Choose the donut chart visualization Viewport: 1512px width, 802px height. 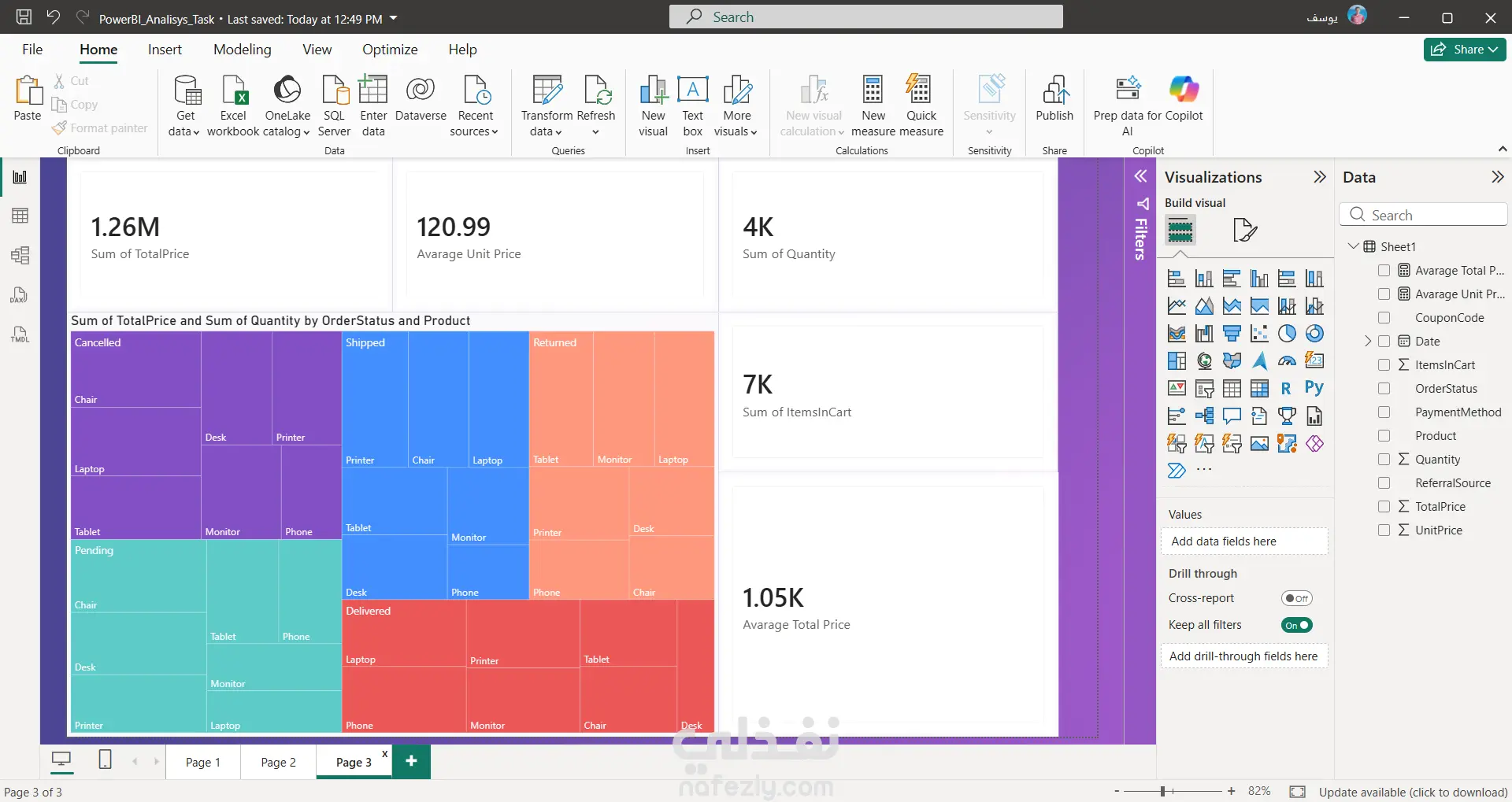point(1314,334)
